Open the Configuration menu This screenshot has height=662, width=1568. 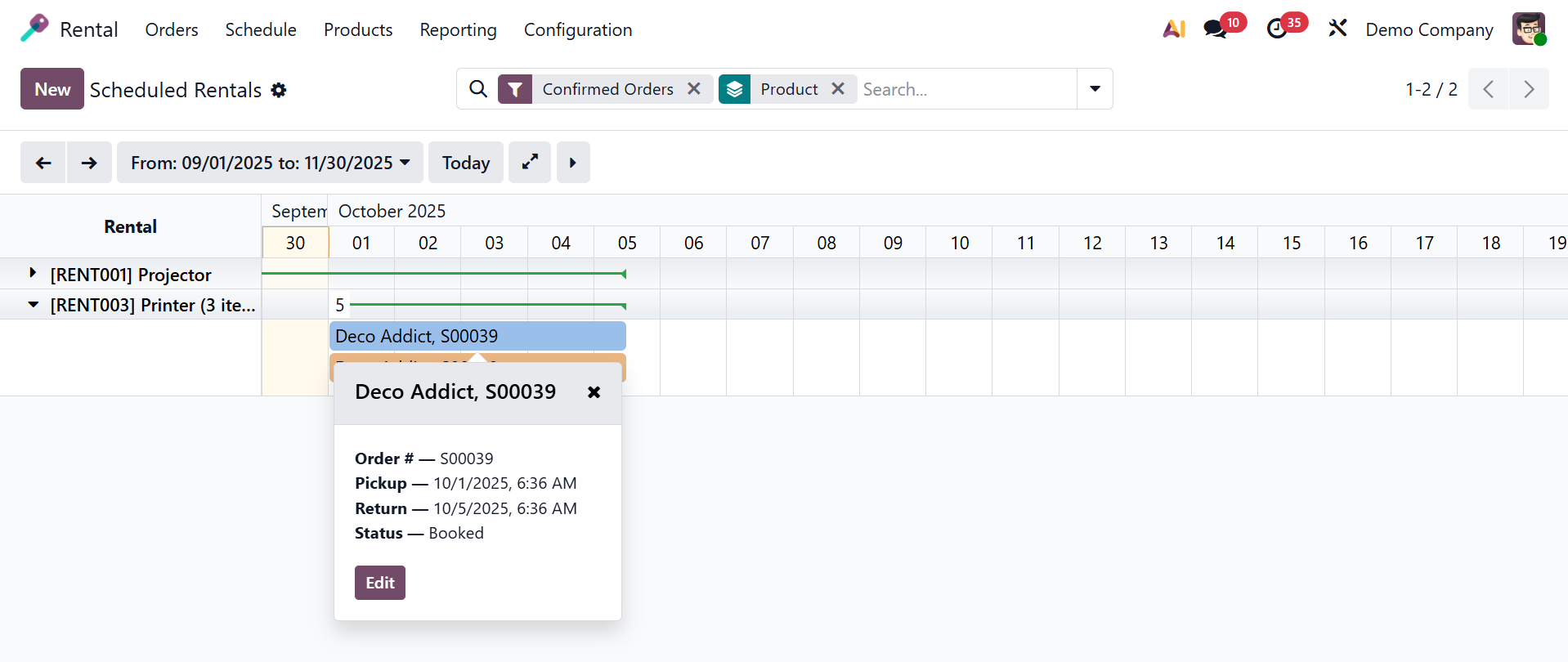click(577, 30)
